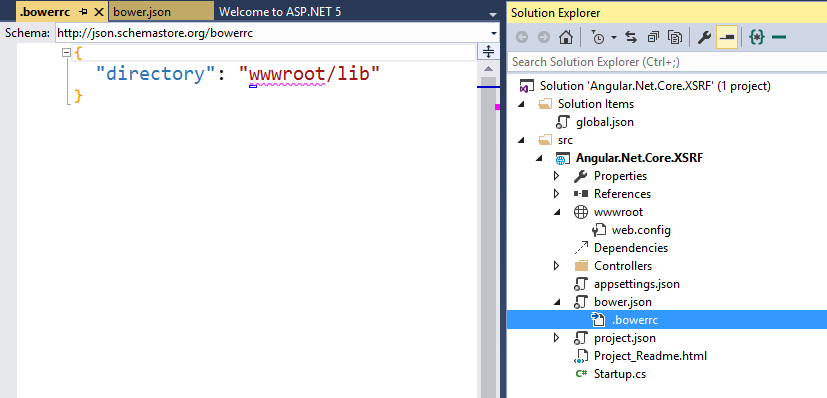The image size is (827, 398).
Task: Expand the Properties node arrow
Action: [x=556, y=176]
